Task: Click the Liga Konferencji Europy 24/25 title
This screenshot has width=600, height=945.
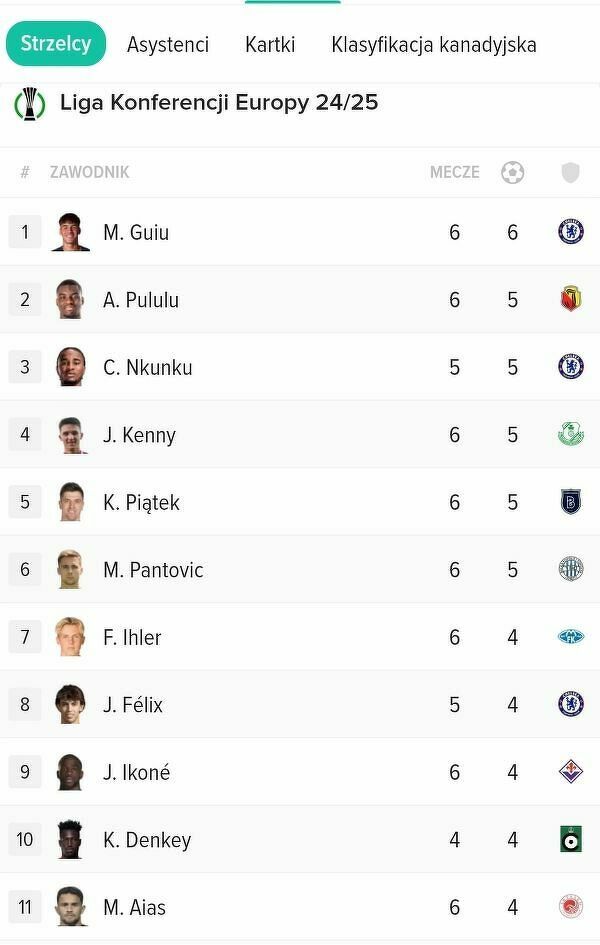Action: pyautogui.click(x=219, y=102)
